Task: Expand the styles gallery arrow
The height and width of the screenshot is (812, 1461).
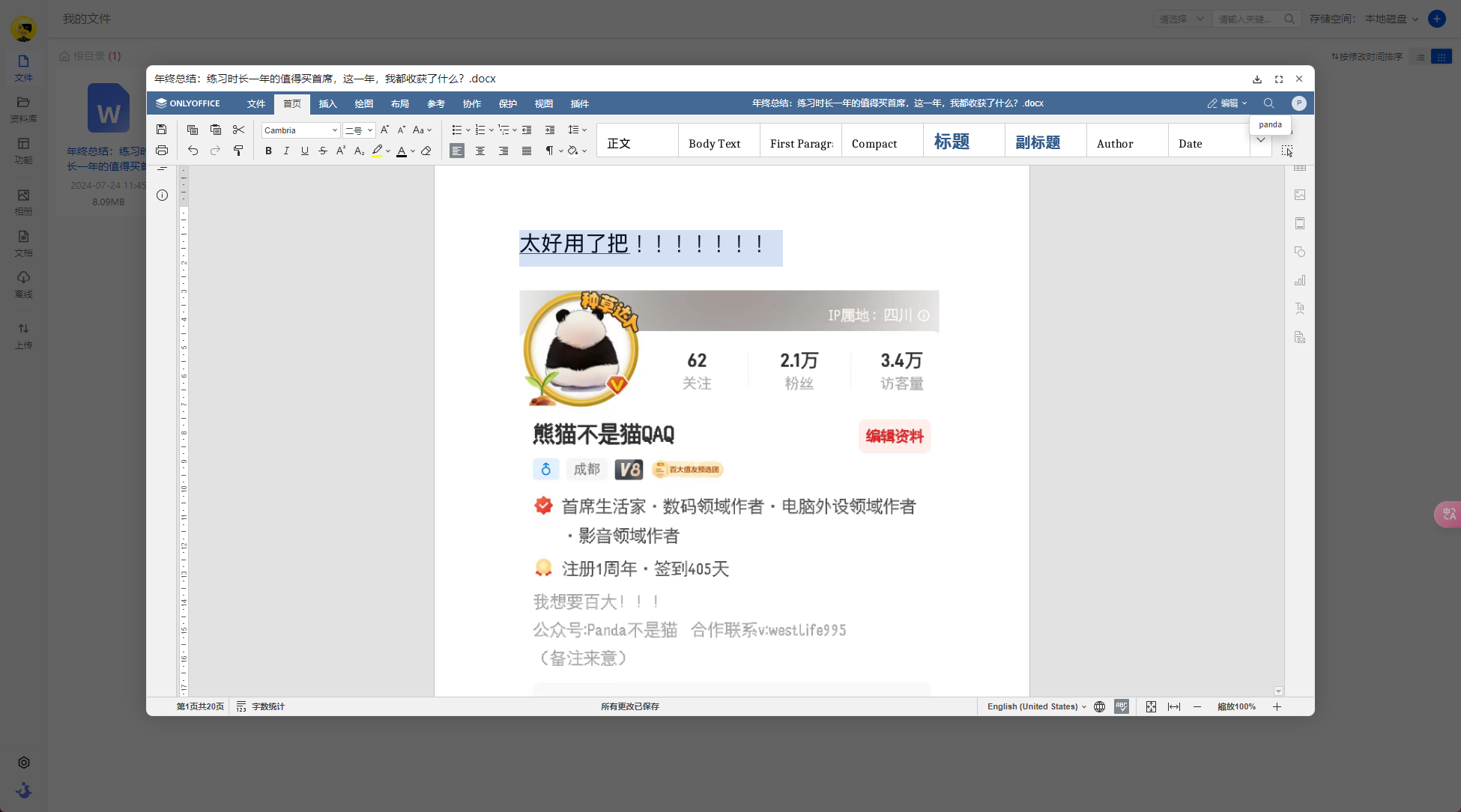Action: coord(1261,140)
